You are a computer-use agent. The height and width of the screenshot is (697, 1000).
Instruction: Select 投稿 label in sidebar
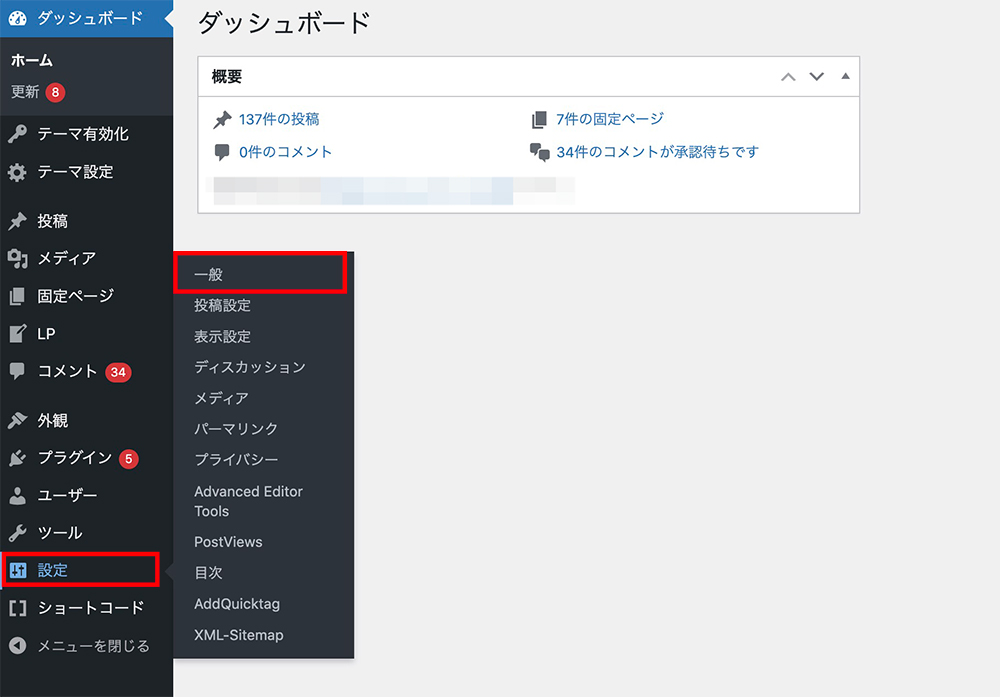click(52, 221)
